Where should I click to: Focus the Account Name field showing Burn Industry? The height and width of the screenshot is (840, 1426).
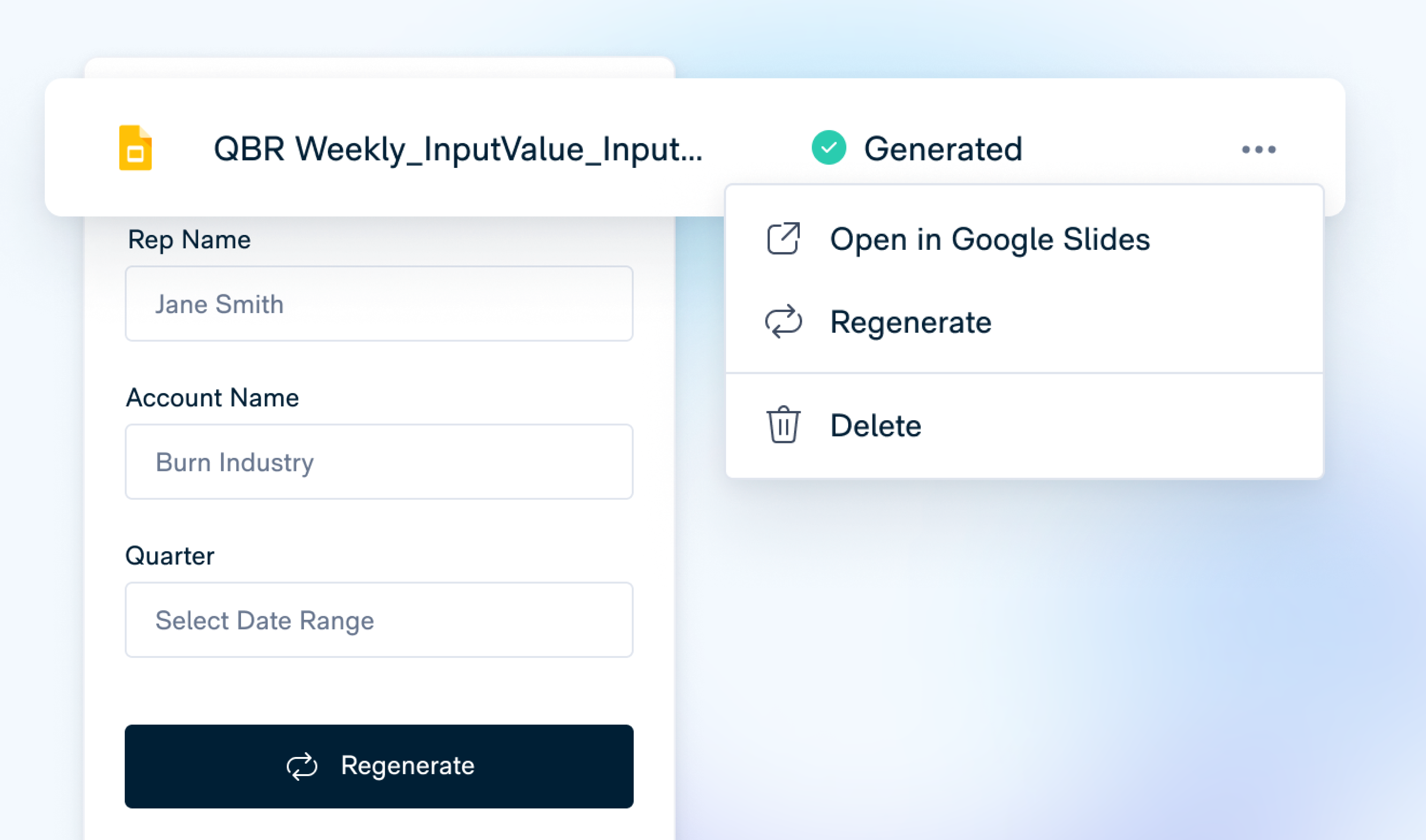point(379,462)
